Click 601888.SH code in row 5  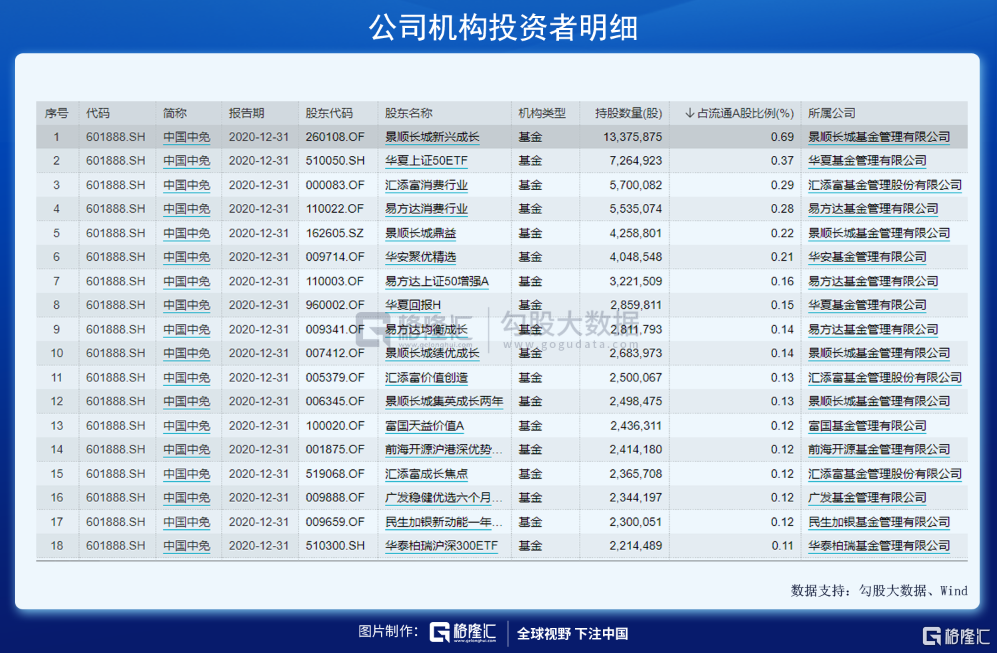coord(116,233)
